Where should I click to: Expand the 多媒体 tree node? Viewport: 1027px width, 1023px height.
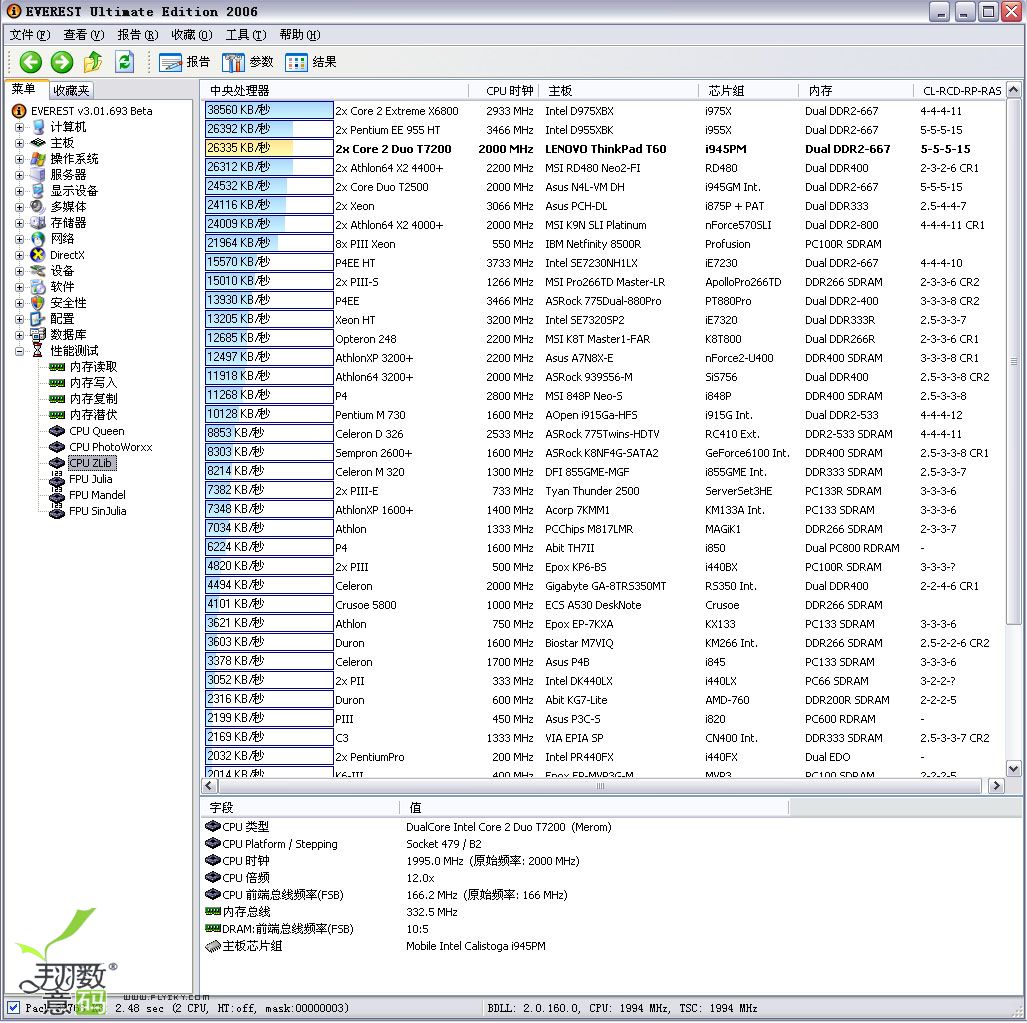point(19,207)
